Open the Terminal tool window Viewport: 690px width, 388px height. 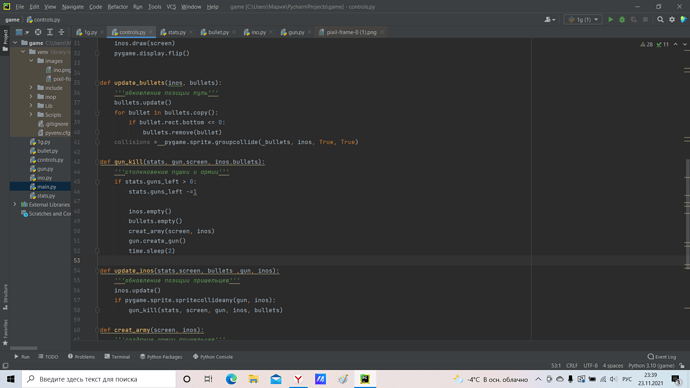[117, 357]
